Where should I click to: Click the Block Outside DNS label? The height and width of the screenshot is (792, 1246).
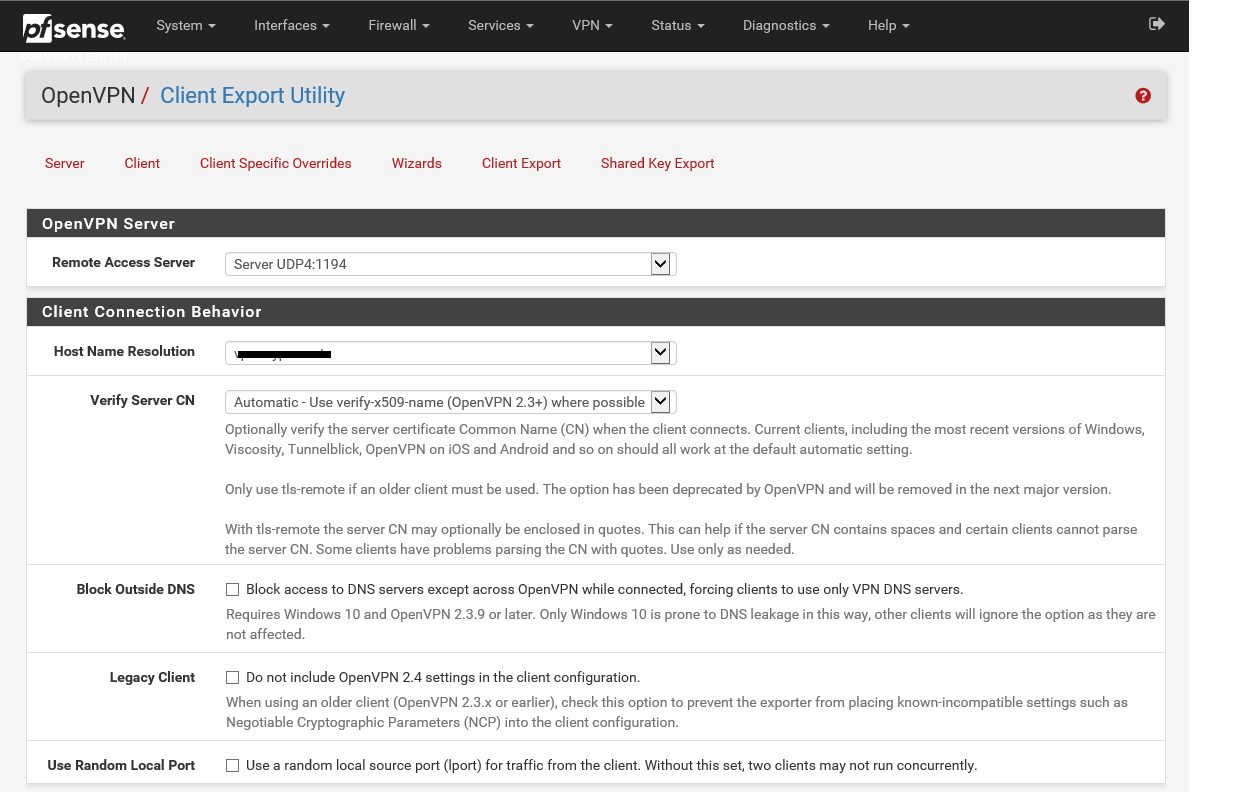(135, 589)
